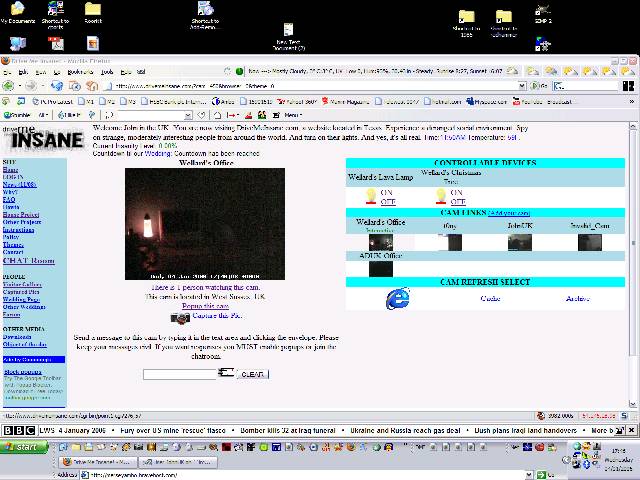Click the envelope icon to send message
The height and width of the screenshot is (480, 640).
226,372
